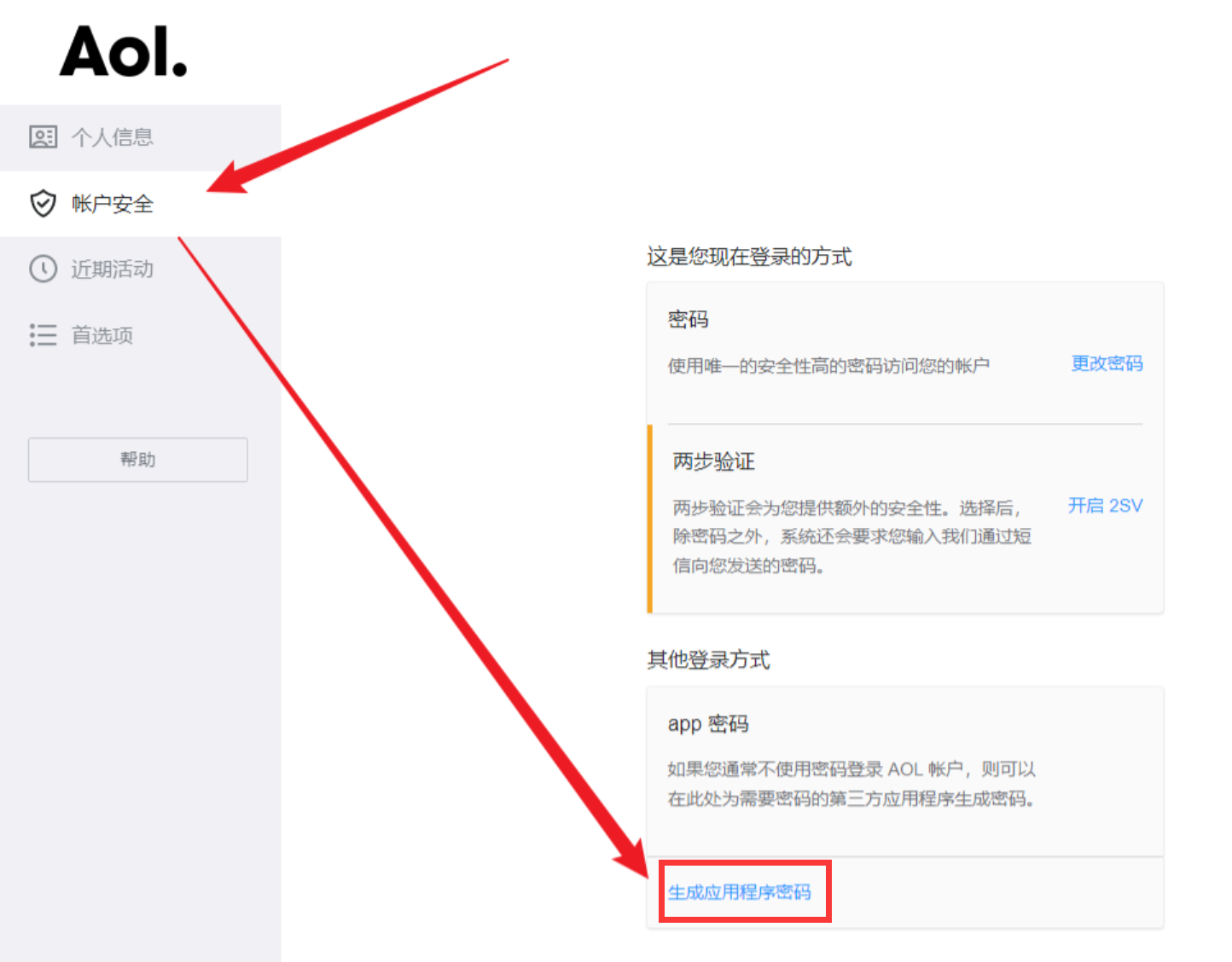Viewport: 1232px width, 962px height.
Task: Click the app 密码 section title
Action: tap(708, 724)
